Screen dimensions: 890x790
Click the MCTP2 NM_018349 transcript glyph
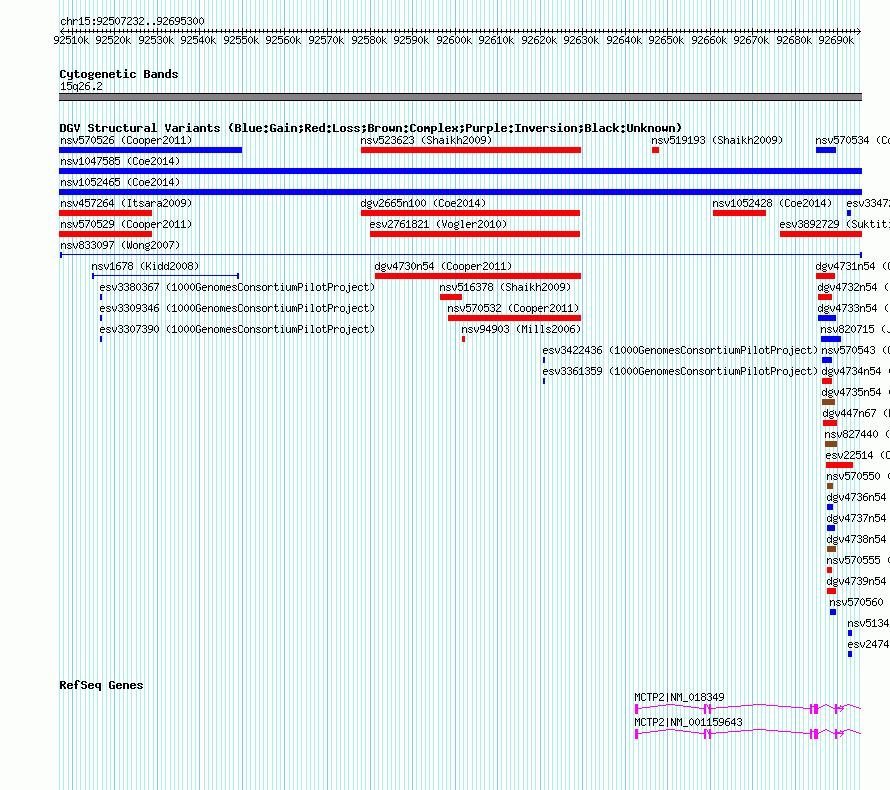[748, 708]
